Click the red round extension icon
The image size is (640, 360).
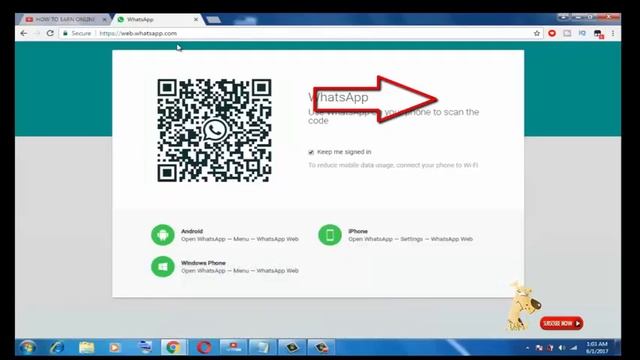552,33
